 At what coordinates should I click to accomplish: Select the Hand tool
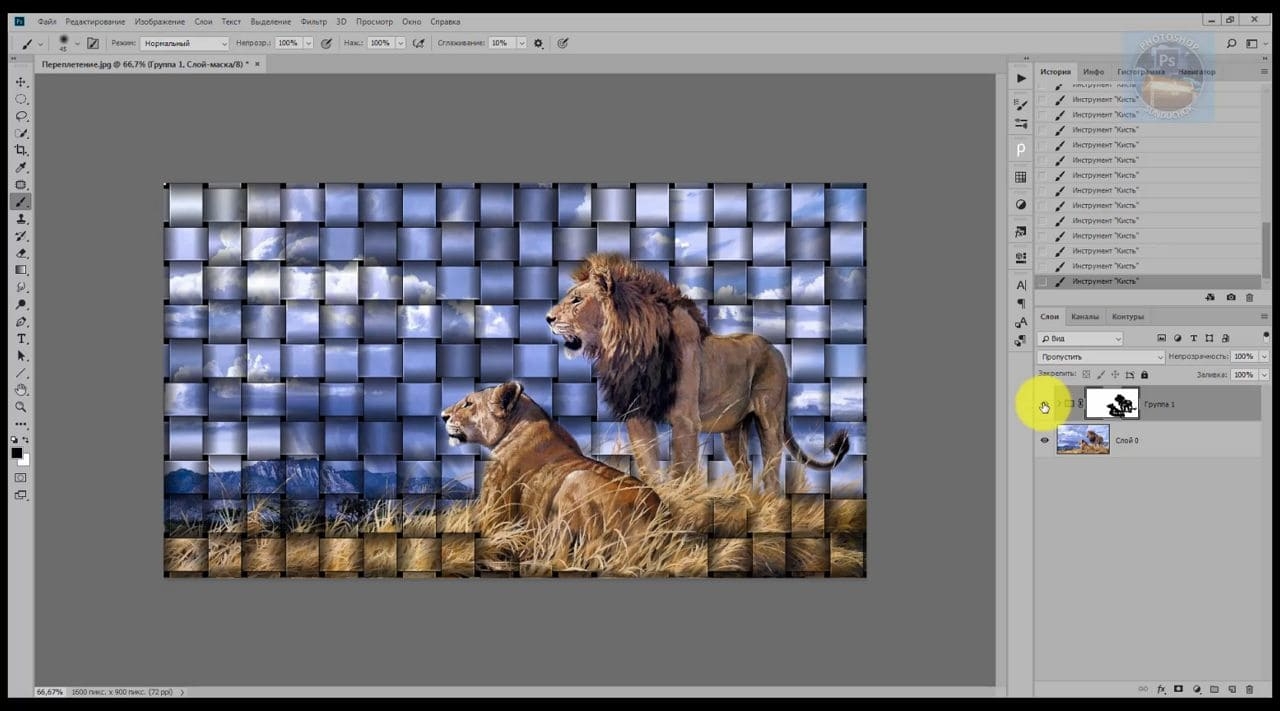(x=21, y=390)
